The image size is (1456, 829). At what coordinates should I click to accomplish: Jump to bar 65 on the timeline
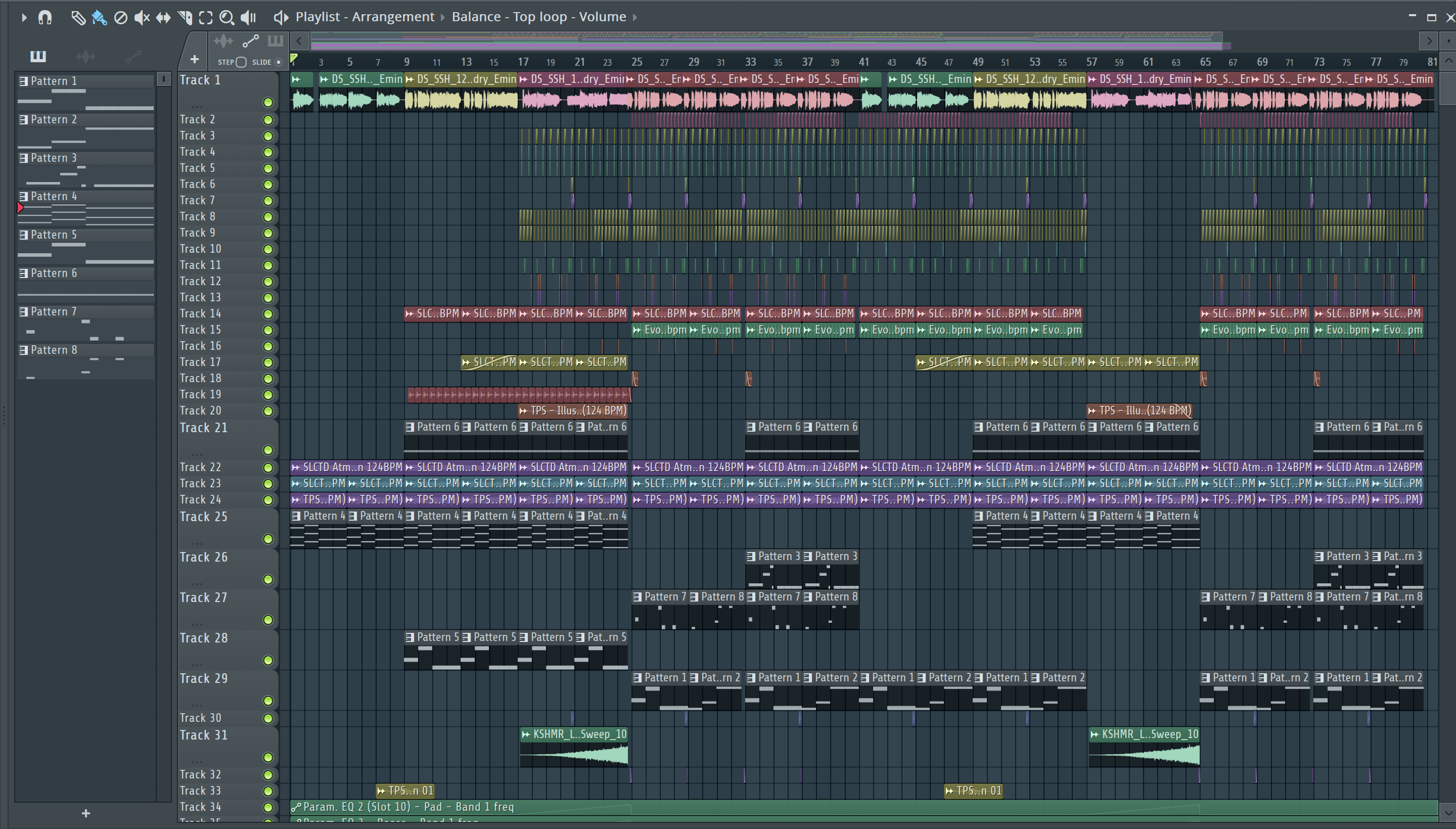[1205, 62]
